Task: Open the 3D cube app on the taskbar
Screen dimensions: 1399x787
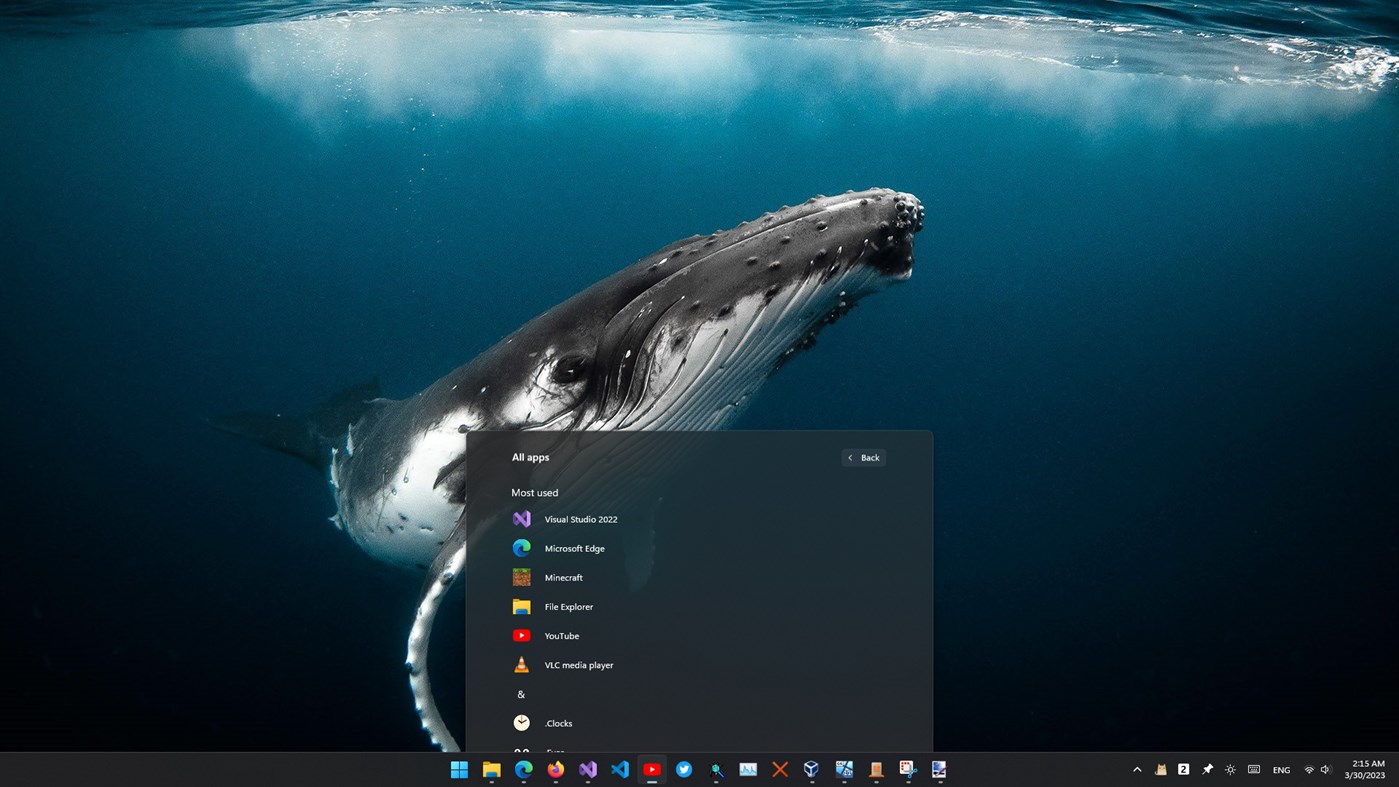Action: [811, 770]
